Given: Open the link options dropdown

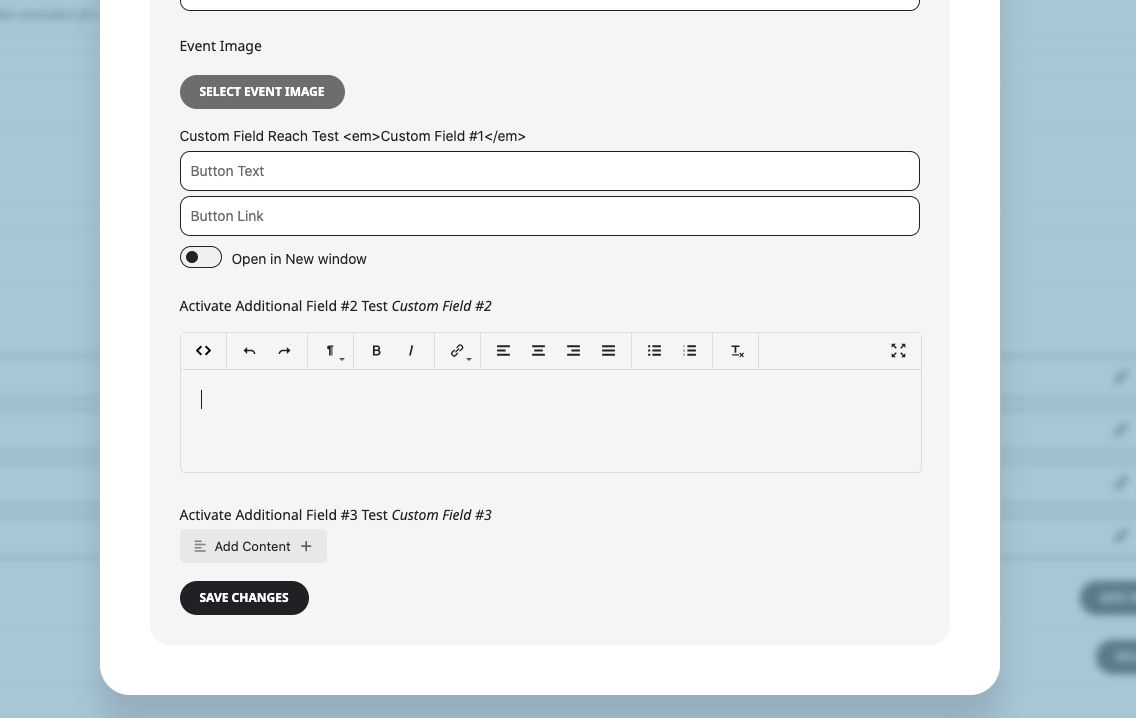Looking at the screenshot, I should coord(468,359).
